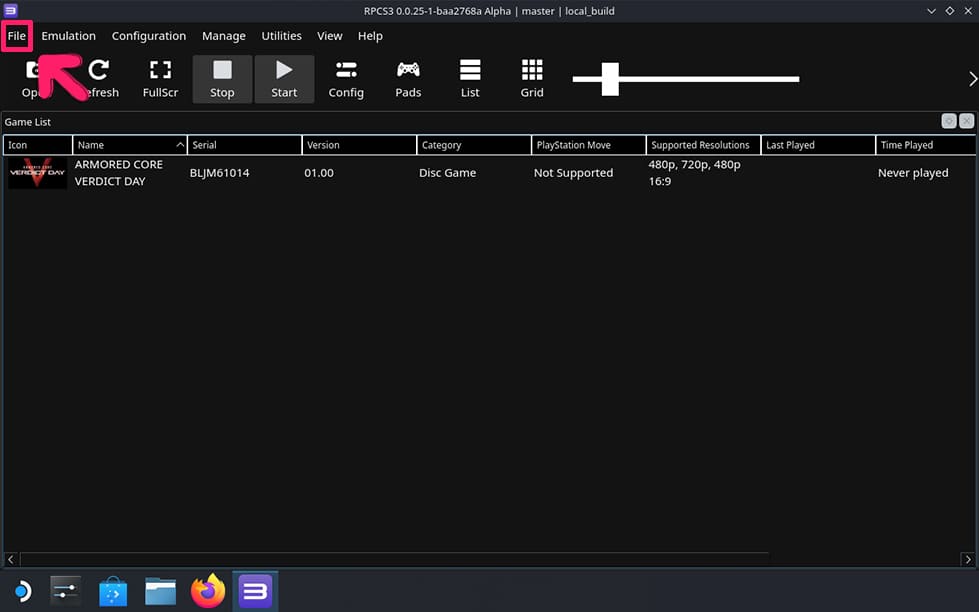Sort by Icon column header
The image size is (979, 612).
(37, 145)
